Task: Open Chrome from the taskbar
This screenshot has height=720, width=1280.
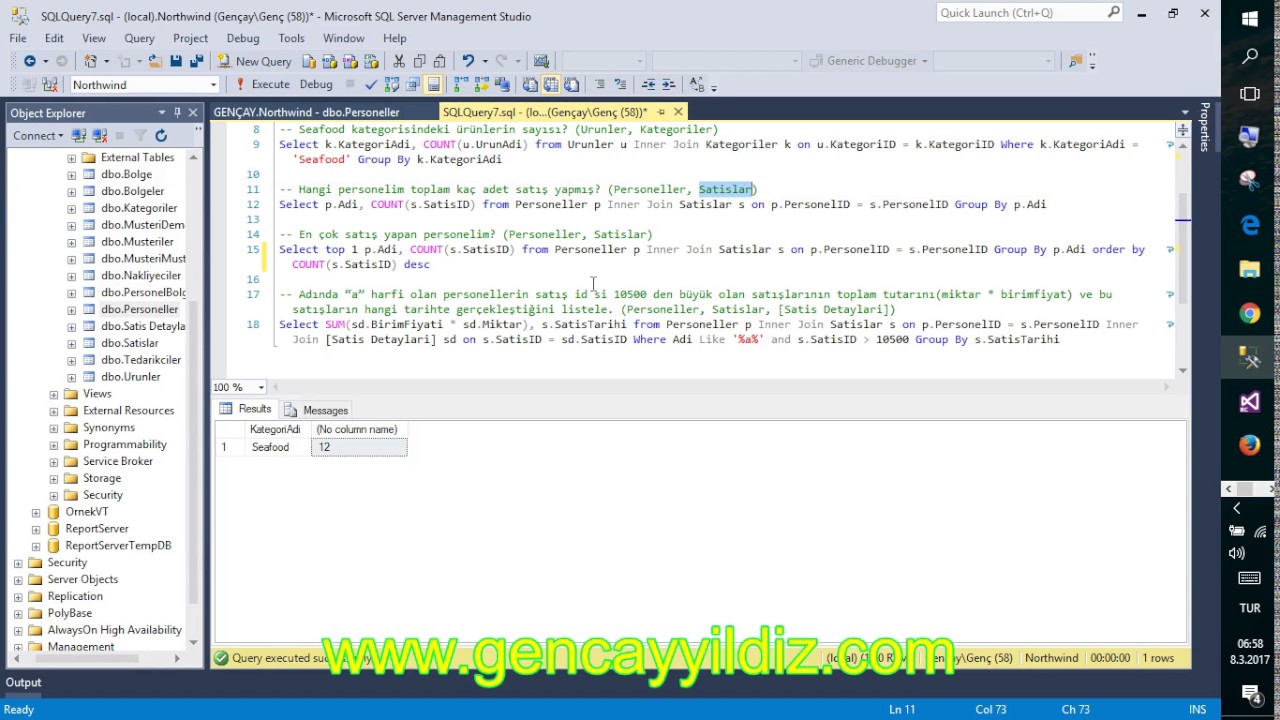Action: click(1250, 314)
